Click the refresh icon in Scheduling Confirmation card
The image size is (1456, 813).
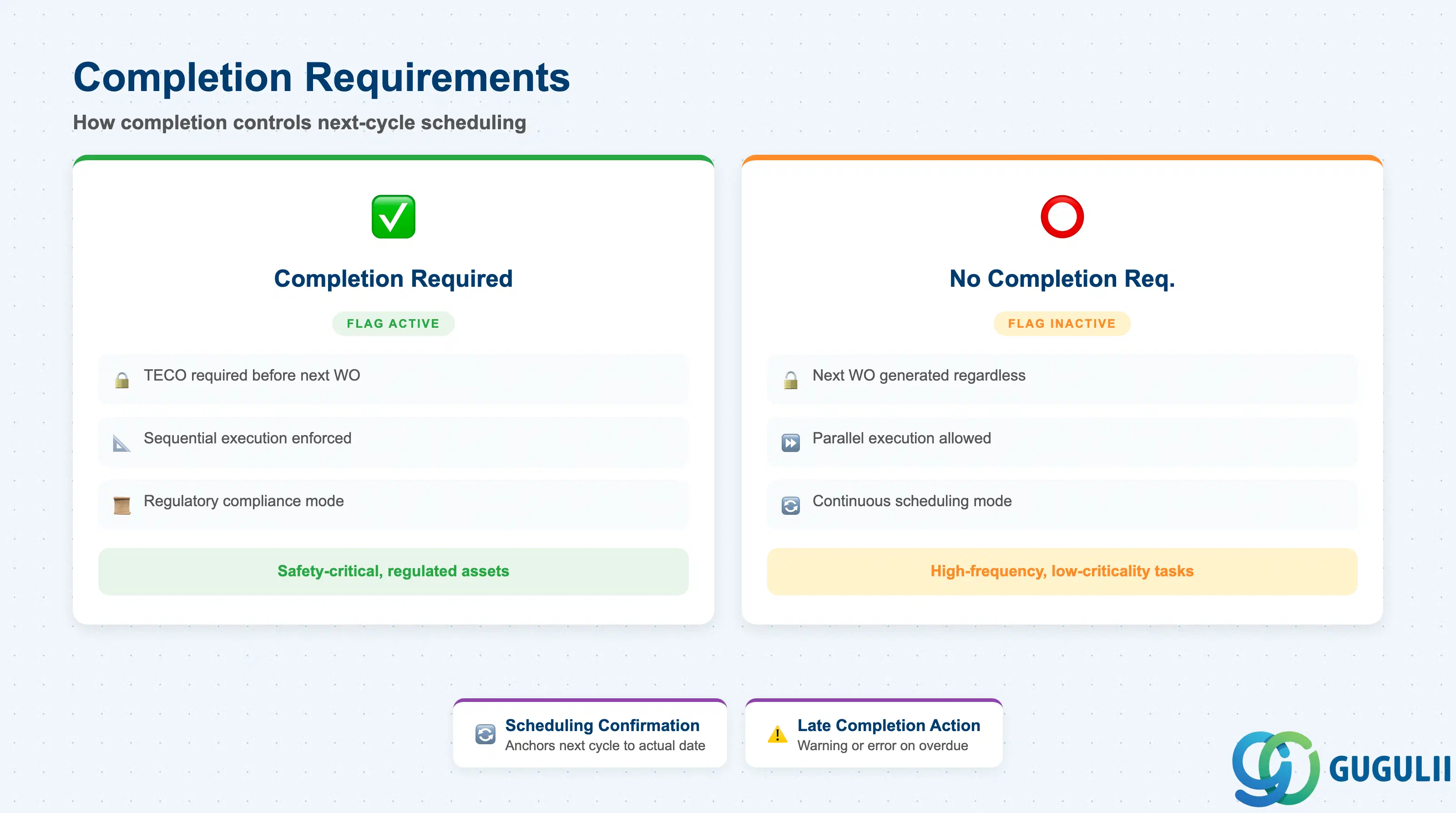[x=485, y=734]
